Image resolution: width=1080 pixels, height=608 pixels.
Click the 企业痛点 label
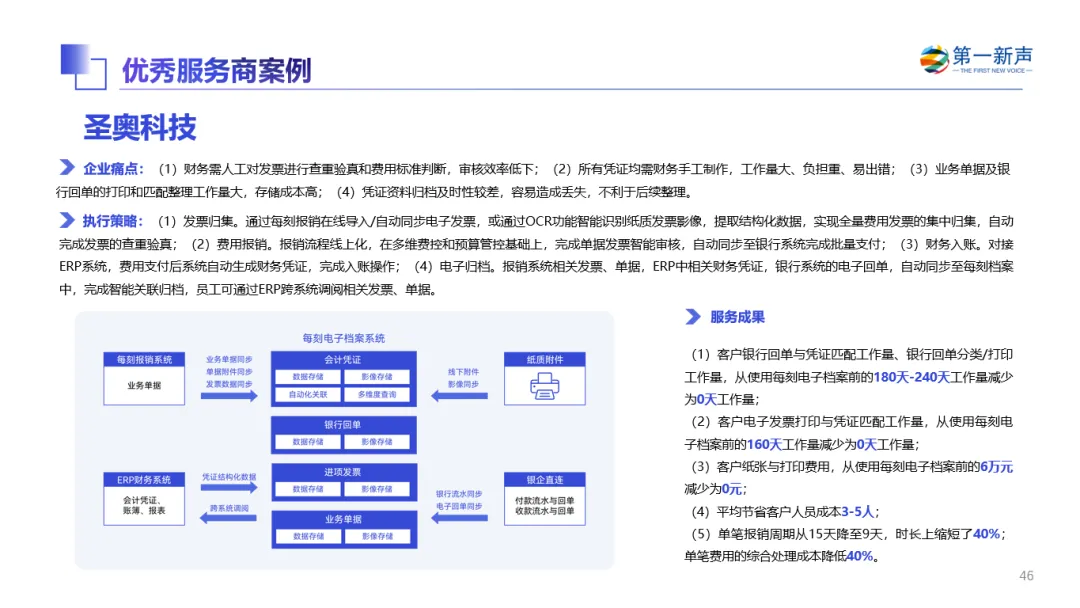pyautogui.click(x=114, y=169)
